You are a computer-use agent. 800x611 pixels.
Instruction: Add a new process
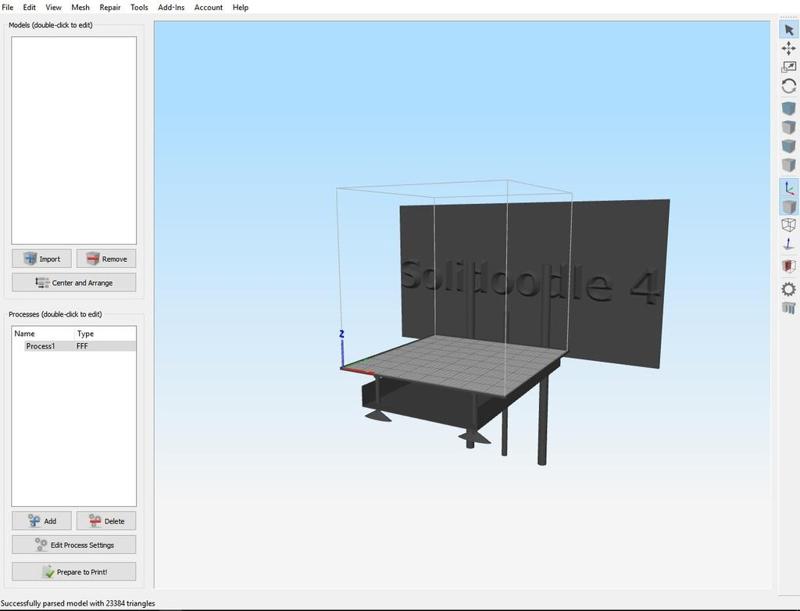point(42,521)
